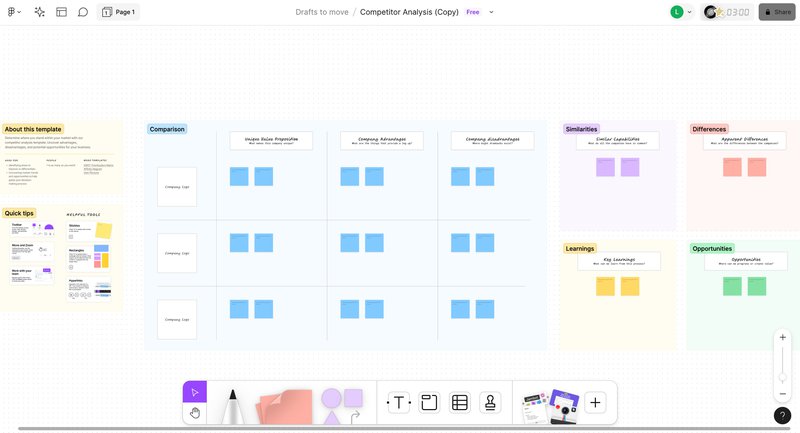This screenshot has width=800, height=433.
Task: Select the Stamp tool
Action: pyautogui.click(x=490, y=403)
